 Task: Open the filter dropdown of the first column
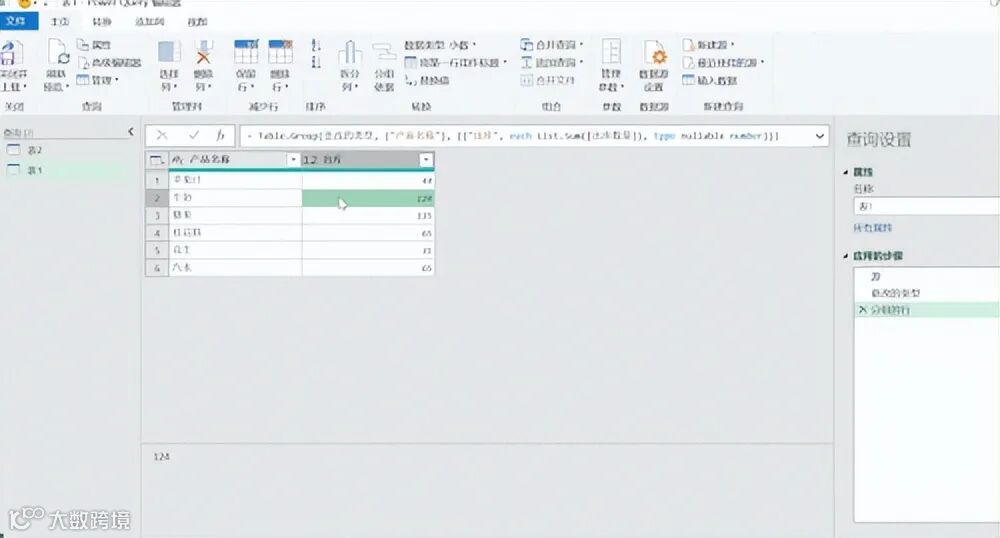[x=293, y=160]
